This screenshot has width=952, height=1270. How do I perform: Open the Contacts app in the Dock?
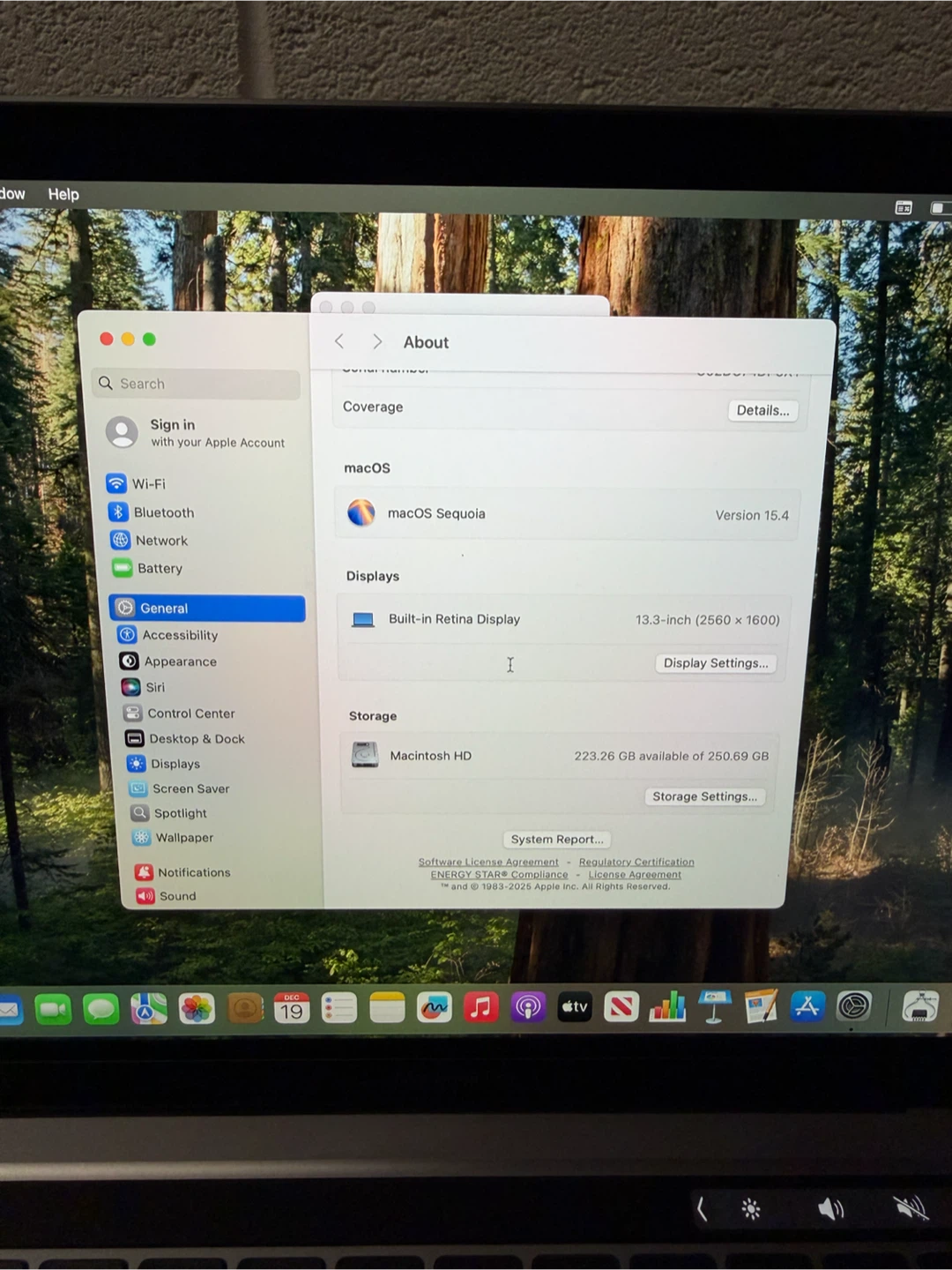(x=245, y=1008)
